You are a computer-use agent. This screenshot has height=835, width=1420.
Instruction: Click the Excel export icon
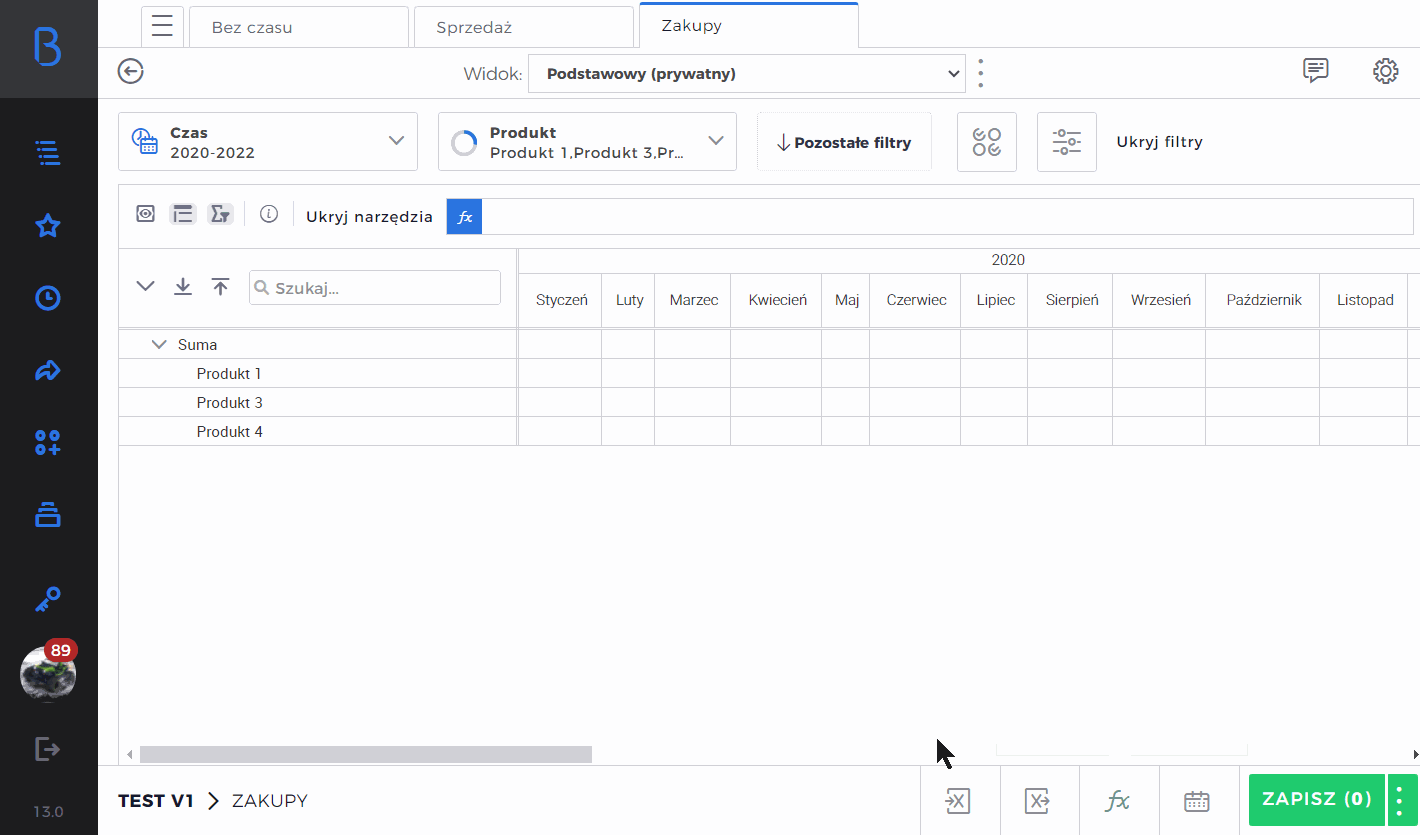click(1038, 800)
